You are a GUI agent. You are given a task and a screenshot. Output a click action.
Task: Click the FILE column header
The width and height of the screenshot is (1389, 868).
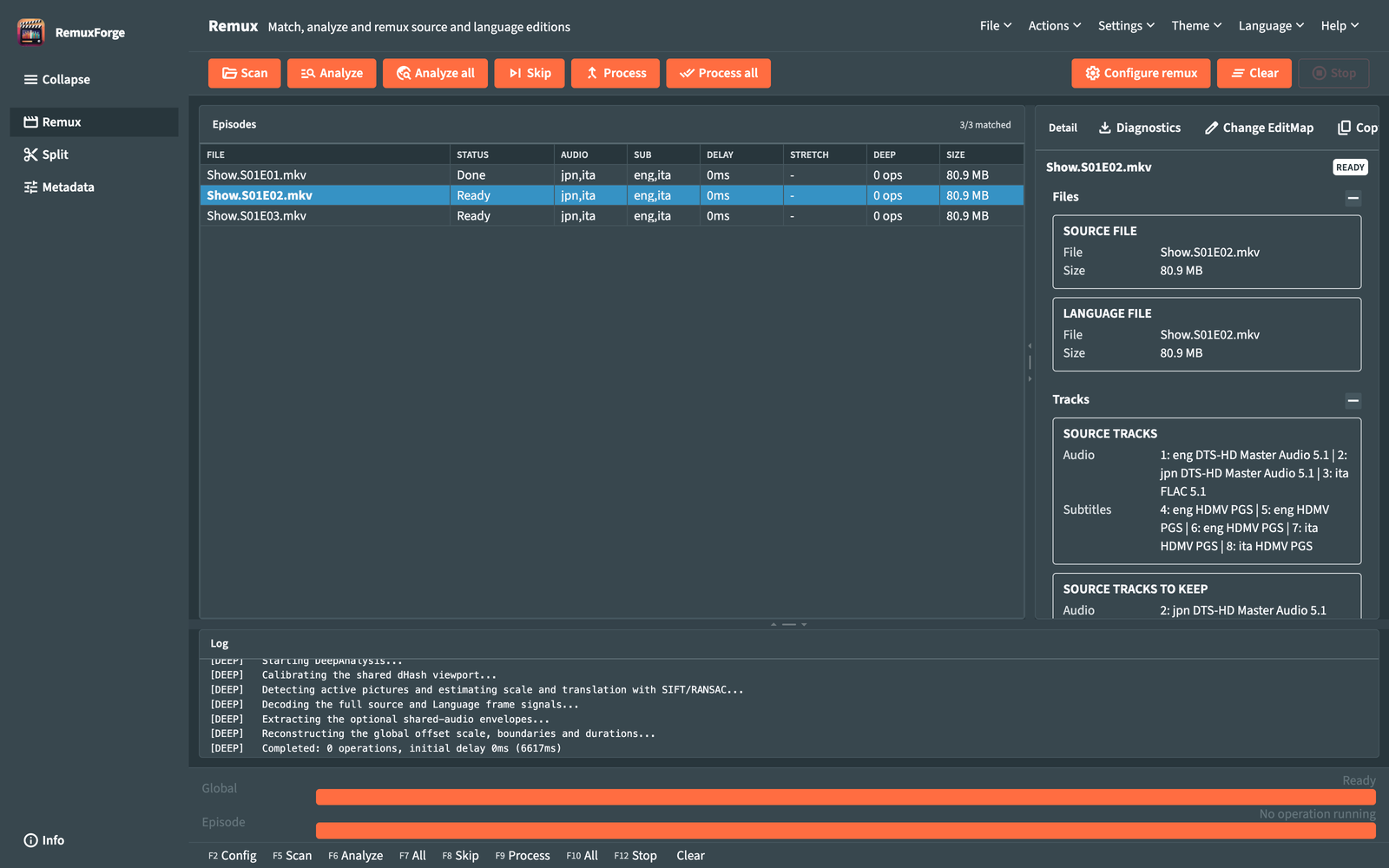click(x=325, y=155)
